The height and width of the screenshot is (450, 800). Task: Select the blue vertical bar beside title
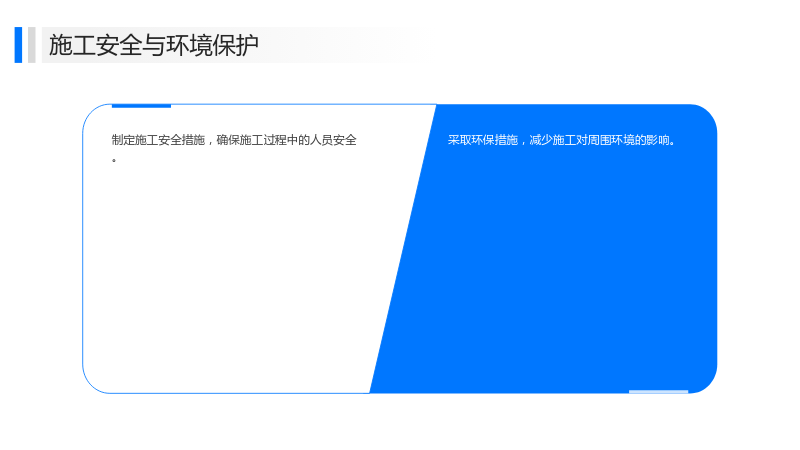(x=18, y=45)
